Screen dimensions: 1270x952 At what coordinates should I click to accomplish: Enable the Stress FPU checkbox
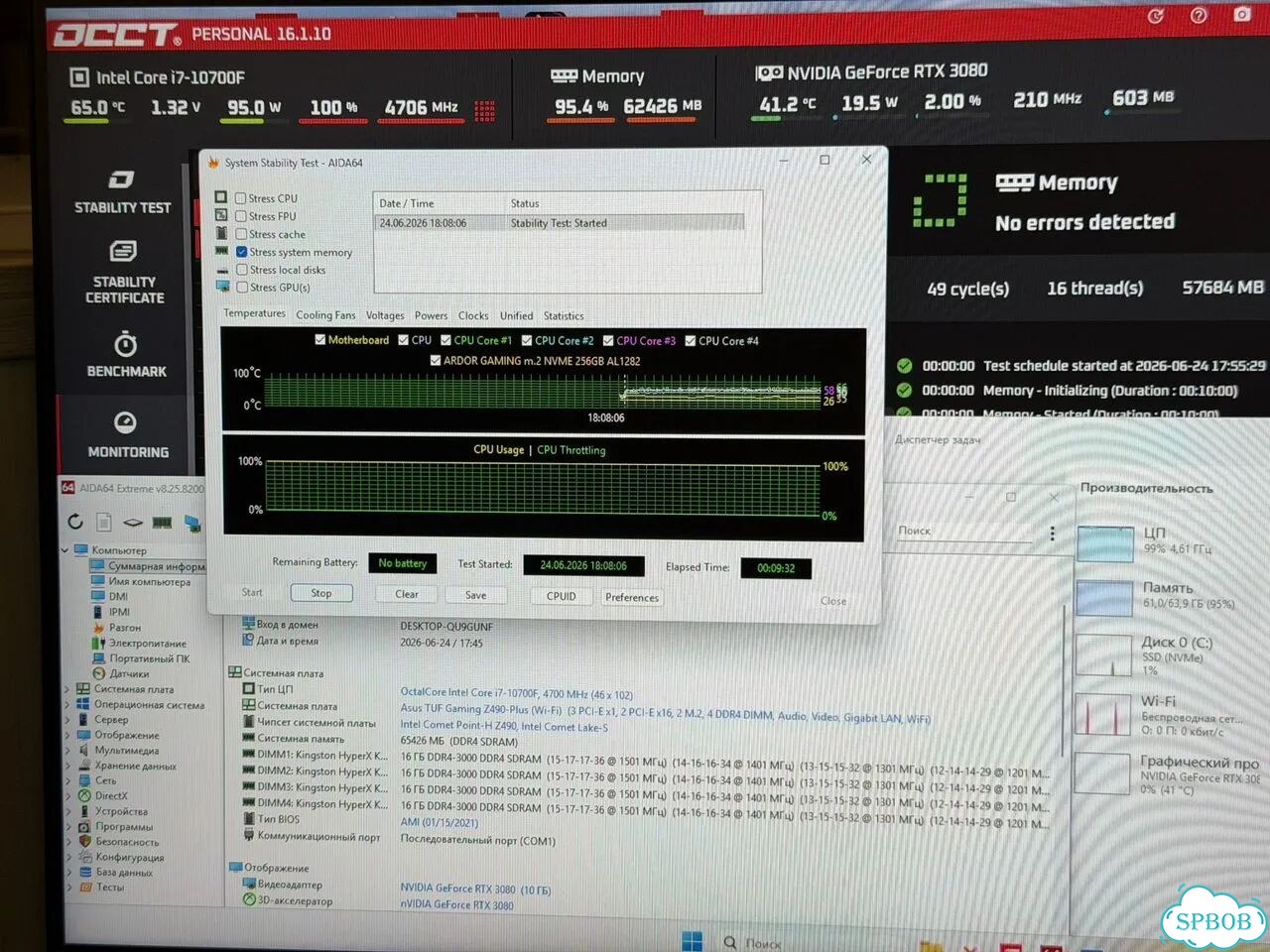[x=240, y=216]
